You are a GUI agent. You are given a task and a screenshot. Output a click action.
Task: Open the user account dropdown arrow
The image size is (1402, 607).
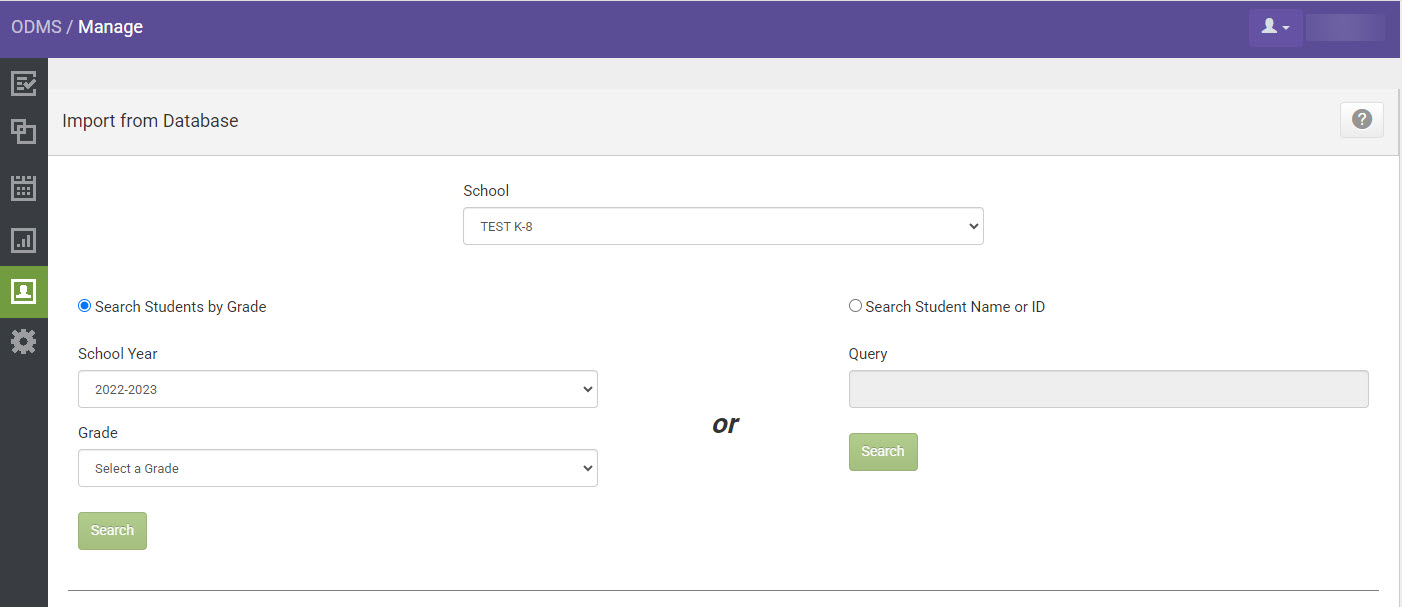(1288, 30)
